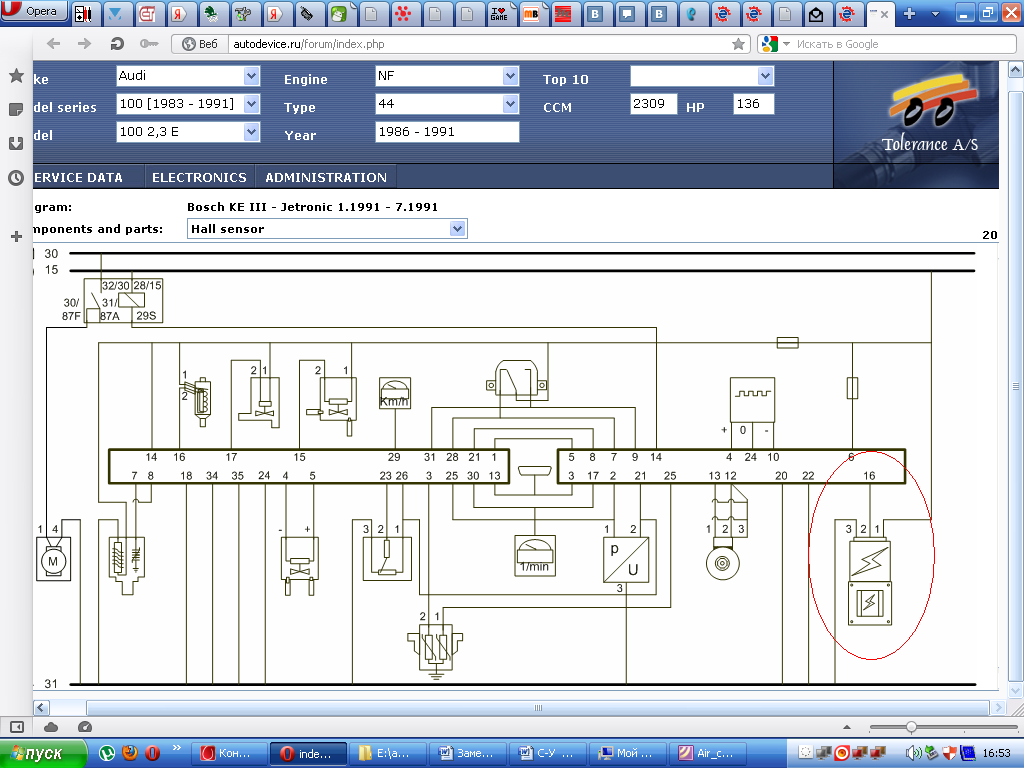This screenshot has width=1024, height=768.
Task: Click the CCM field showing 2309
Action: [x=654, y=104]
